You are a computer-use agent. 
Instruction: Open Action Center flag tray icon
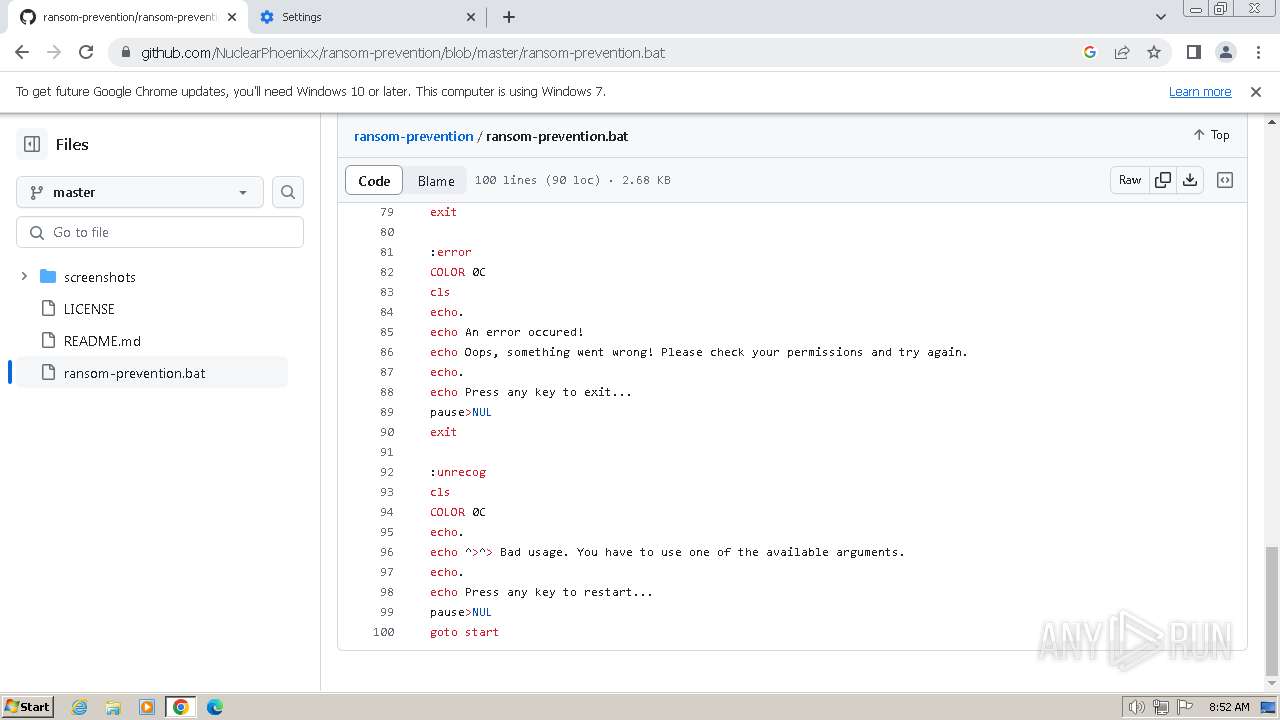click(1185, 707)
